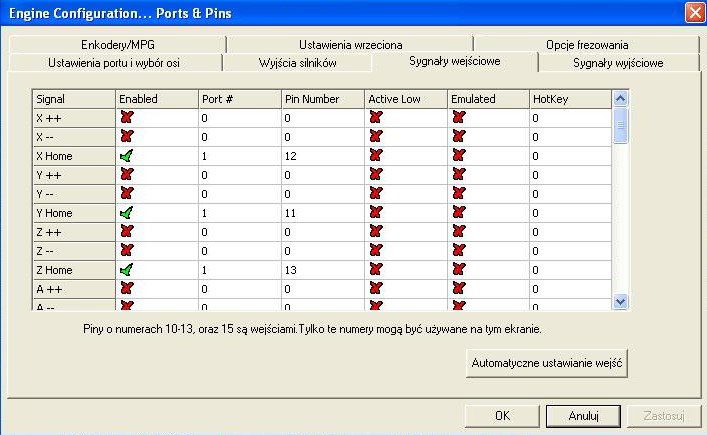Select X Home pin number cell 12

click(x=323, y=156)
